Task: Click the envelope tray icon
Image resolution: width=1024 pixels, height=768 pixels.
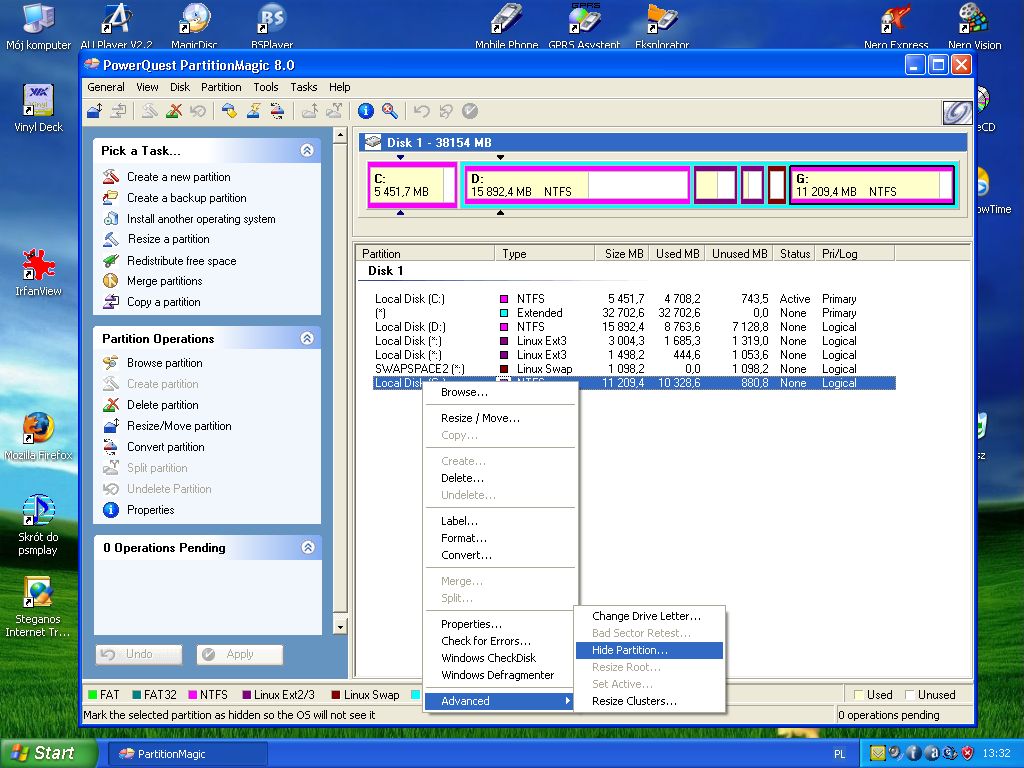Action: (877, 754)
